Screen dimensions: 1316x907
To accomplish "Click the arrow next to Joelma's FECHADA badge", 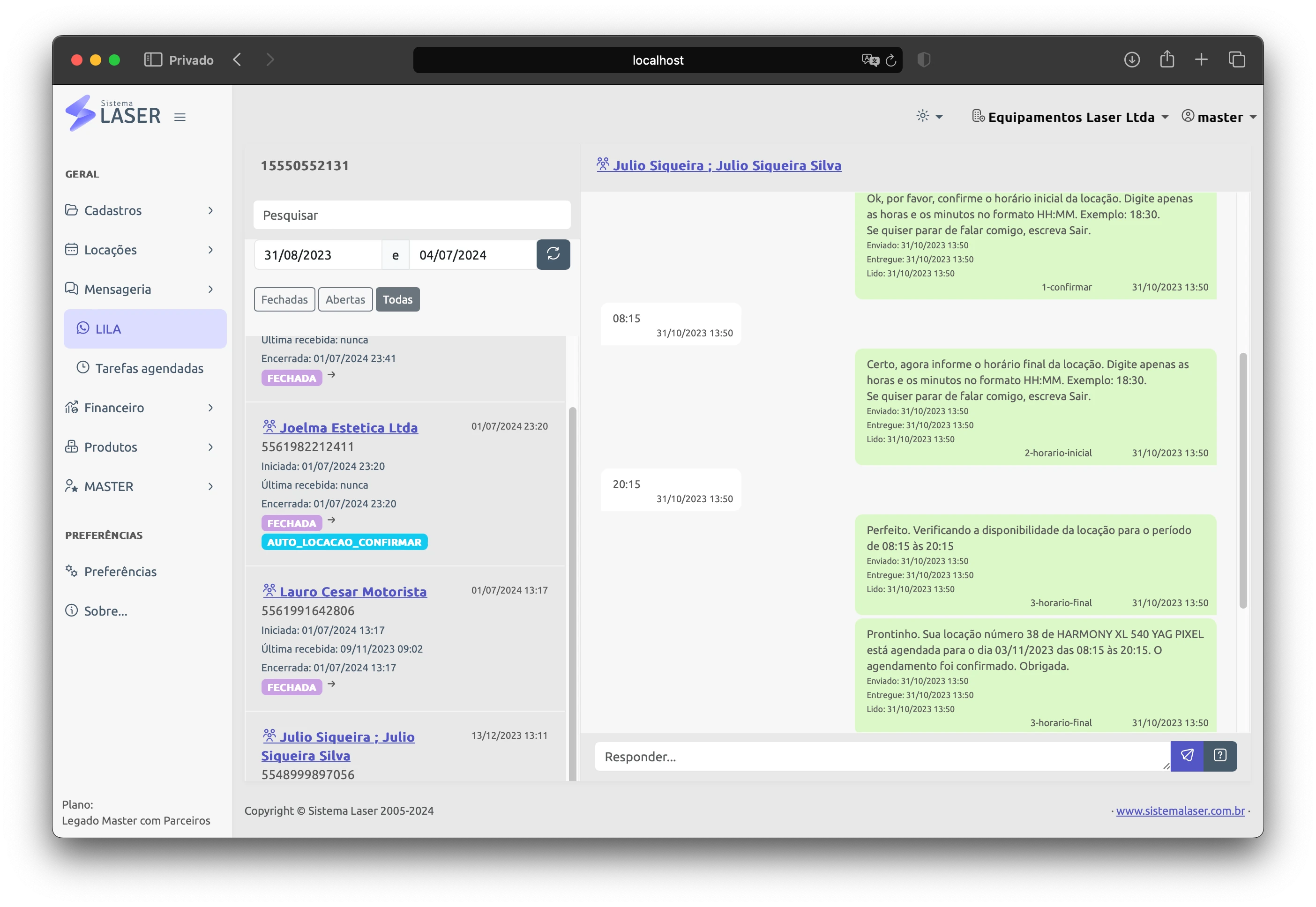I will [x=331, y=520].
